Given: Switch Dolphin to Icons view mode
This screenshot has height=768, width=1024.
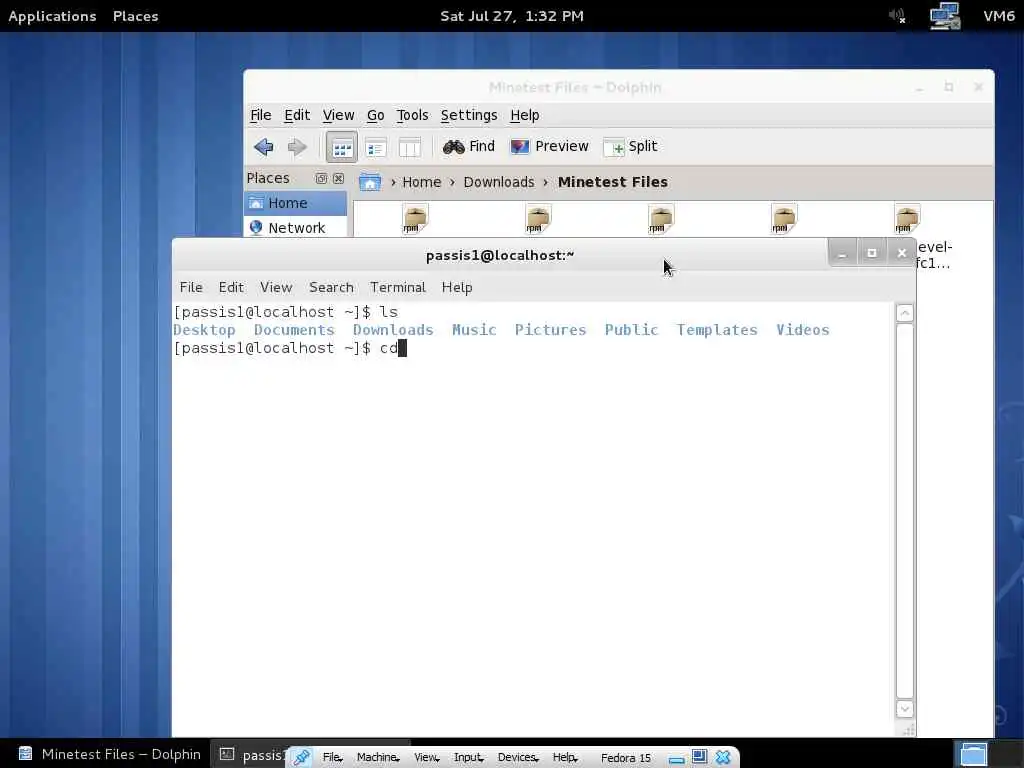Looking at the screenshot, I should [x=342, y=147].
